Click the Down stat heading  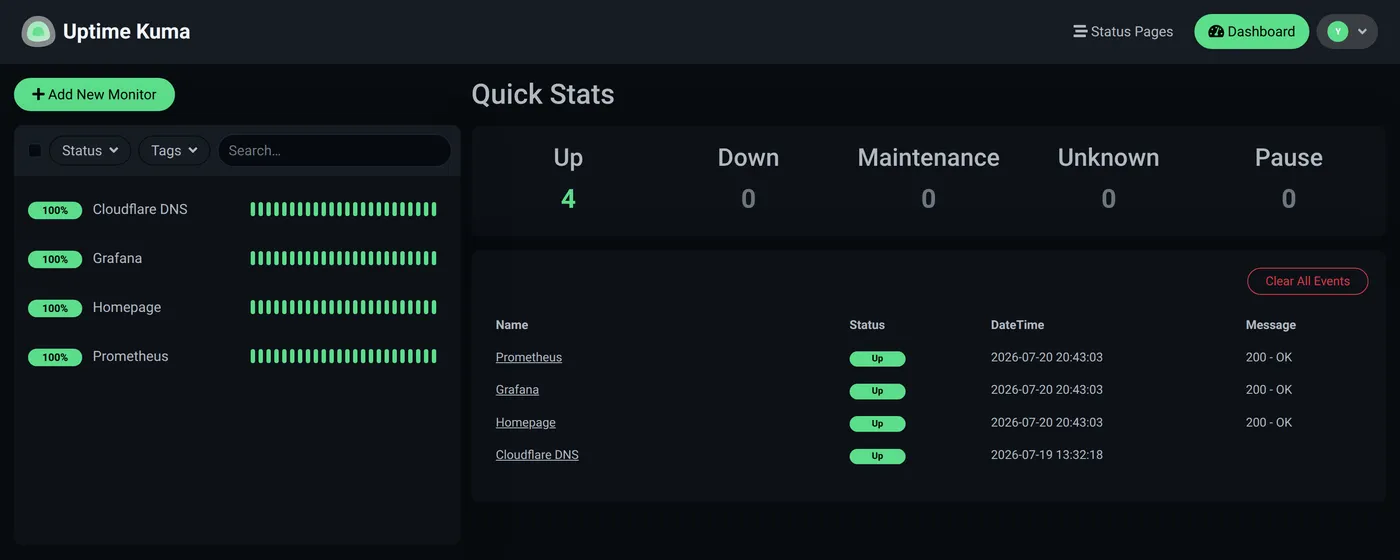[748, 158]
